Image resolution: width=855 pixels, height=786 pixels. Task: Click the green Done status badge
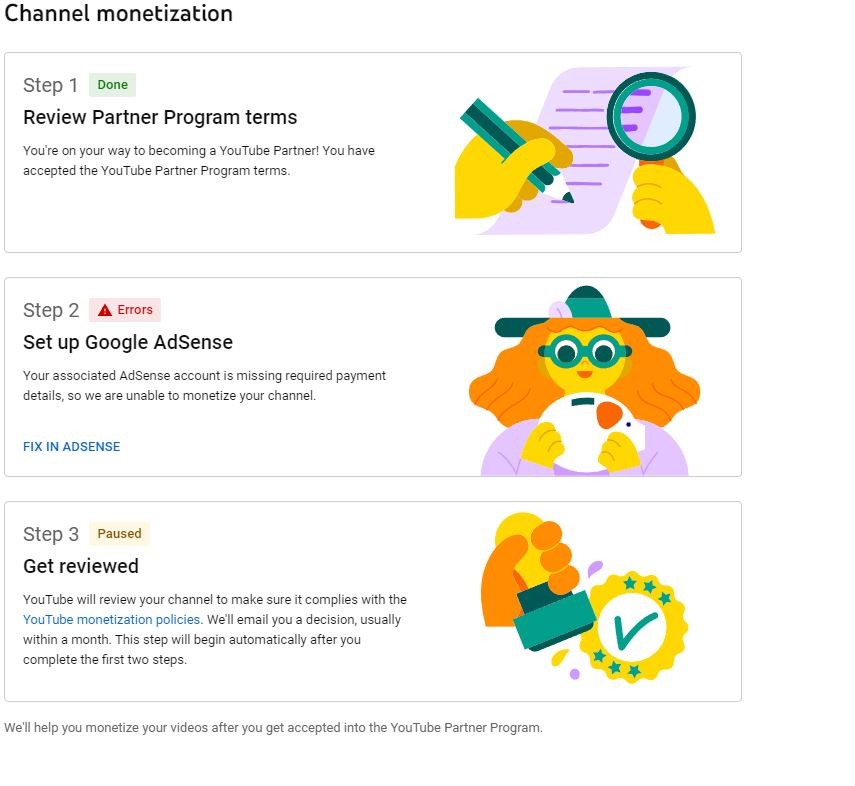click(x=112, y=85)
